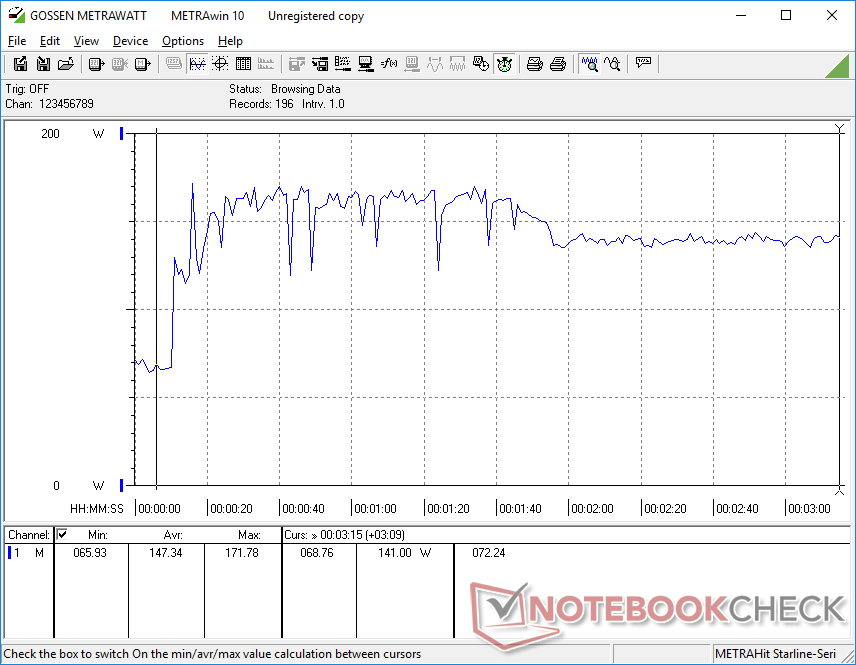Image resolution: width=856 pixels, height=665 pixels.
Task: Click the channel 1 M row label
Action: coord(28,553)
